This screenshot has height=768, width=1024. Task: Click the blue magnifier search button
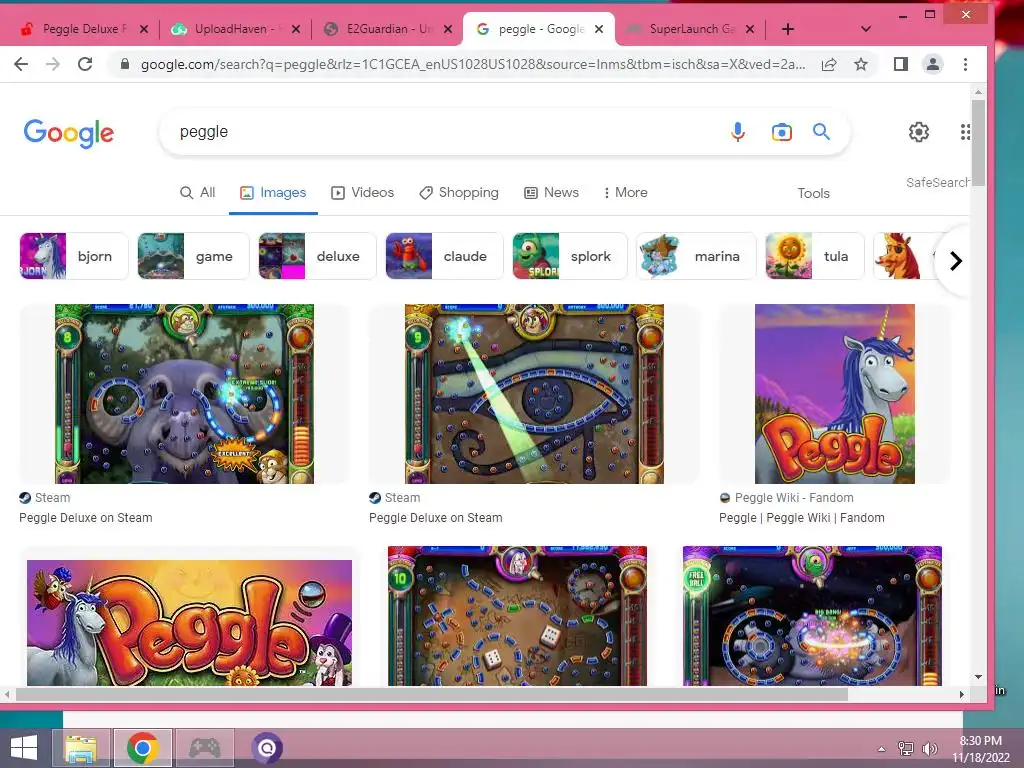(821, 132)
